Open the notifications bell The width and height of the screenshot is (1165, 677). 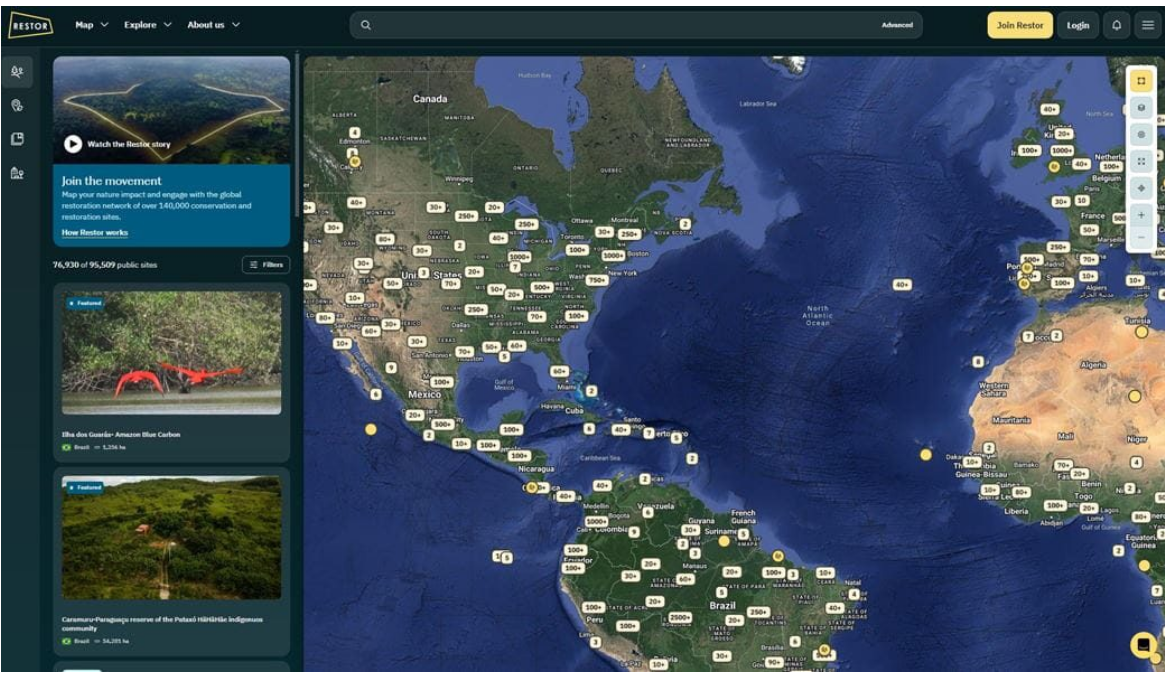1116,25
